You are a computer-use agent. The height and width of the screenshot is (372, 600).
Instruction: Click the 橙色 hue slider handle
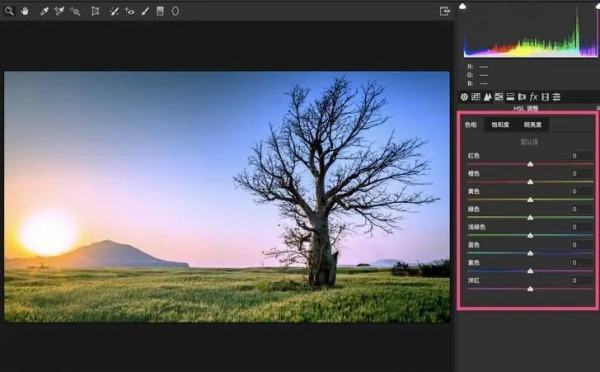click(x=530, y=182)
